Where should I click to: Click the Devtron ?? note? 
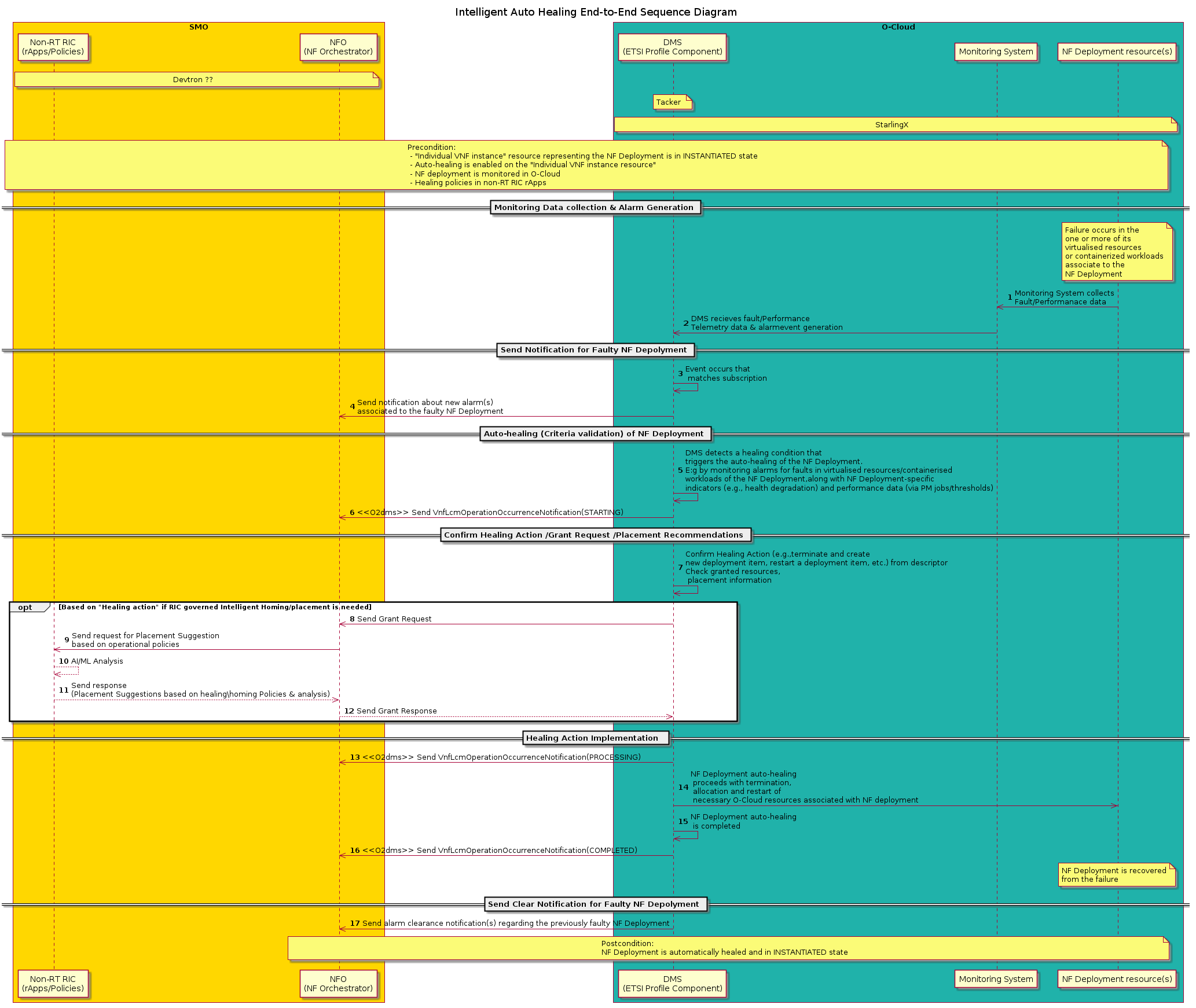(x=196, y=80)
